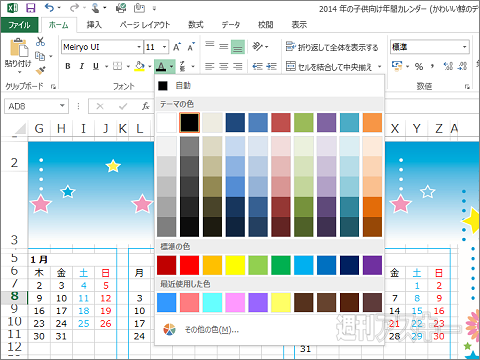This screenshot has height=360, width=480.
Task: Open the number format 標準 dropdown
Action: pyautogui.click(x=464, y=47)
